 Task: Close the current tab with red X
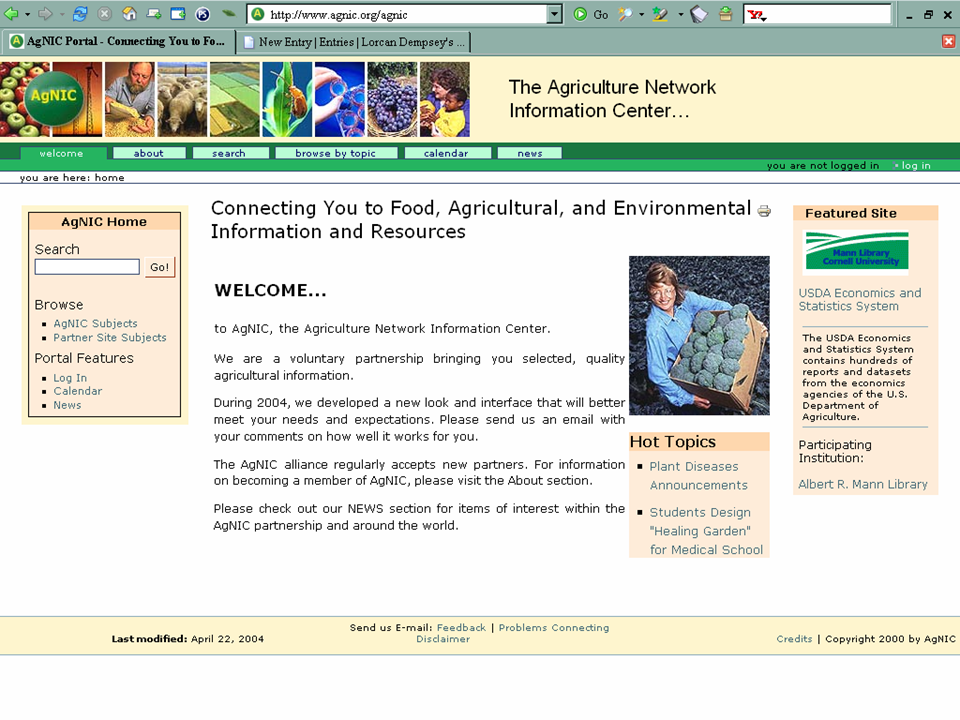tap(948, 41)
